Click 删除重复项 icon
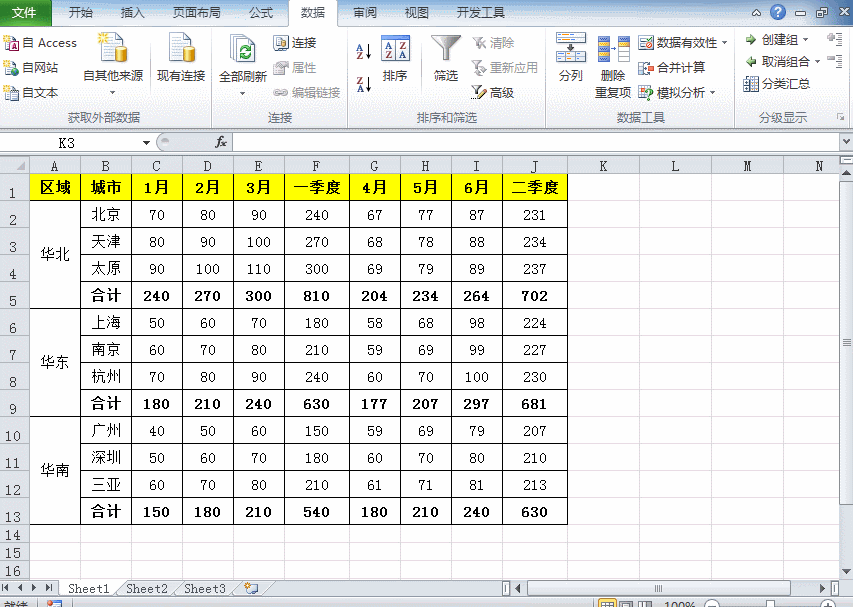The width and height of the screenshot is (853, 607). click(613, 50)
